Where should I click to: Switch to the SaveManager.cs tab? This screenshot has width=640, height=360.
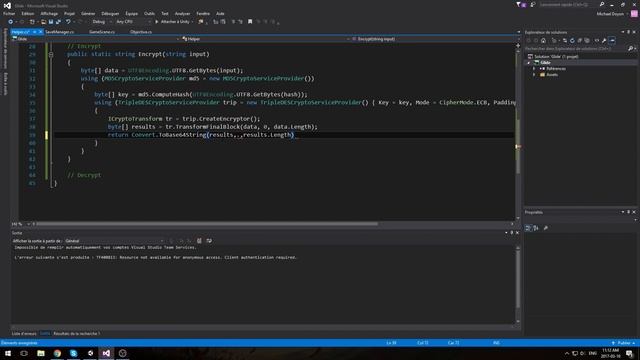point(60,32)
